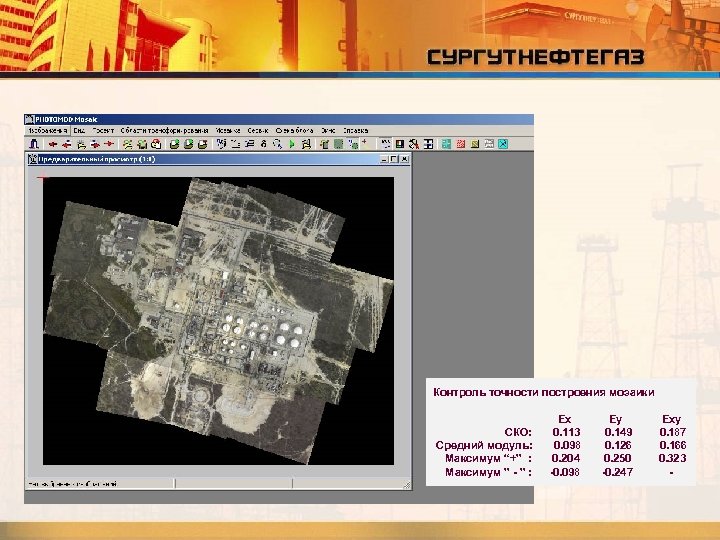This screenshot has width=720, height=540.
Task: Open the Проект menu
Action: (x=103, y=130)
